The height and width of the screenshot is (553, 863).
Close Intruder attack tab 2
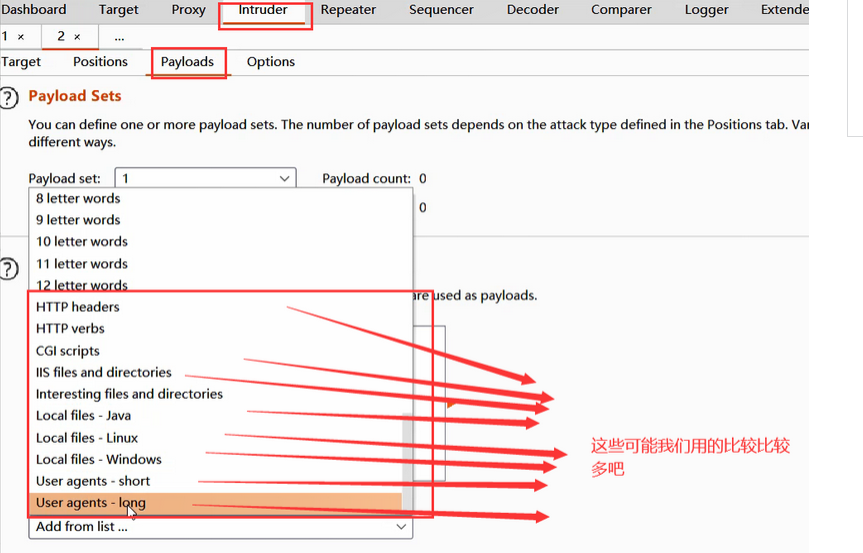77,37
